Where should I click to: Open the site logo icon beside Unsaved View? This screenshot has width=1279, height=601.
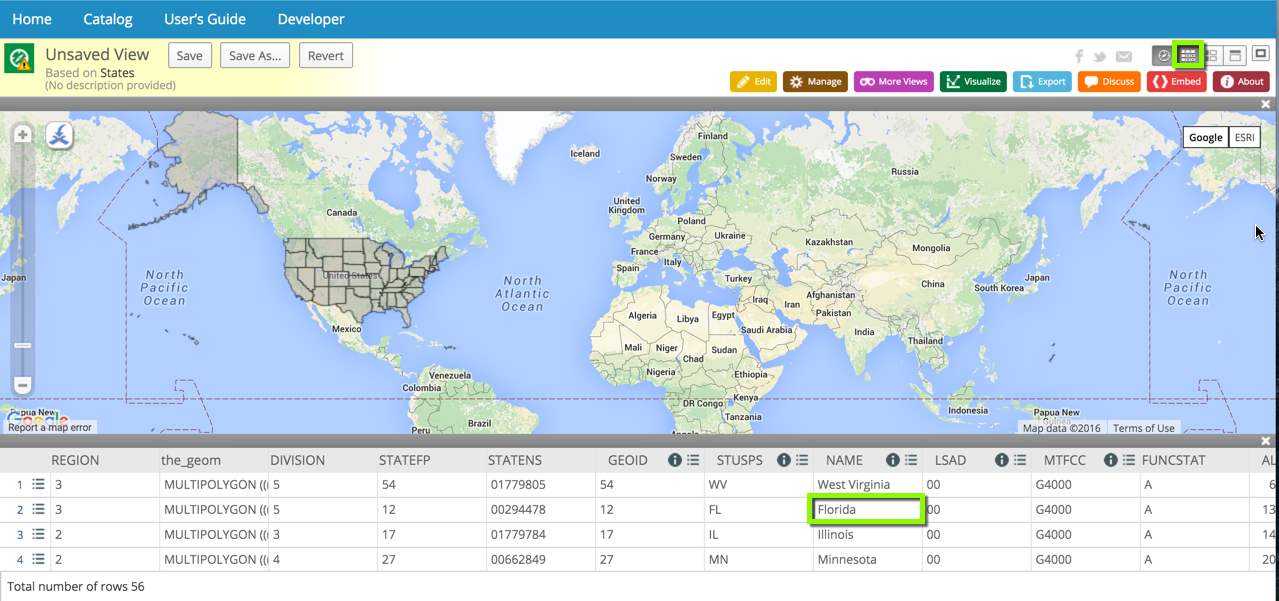(20, 58)
